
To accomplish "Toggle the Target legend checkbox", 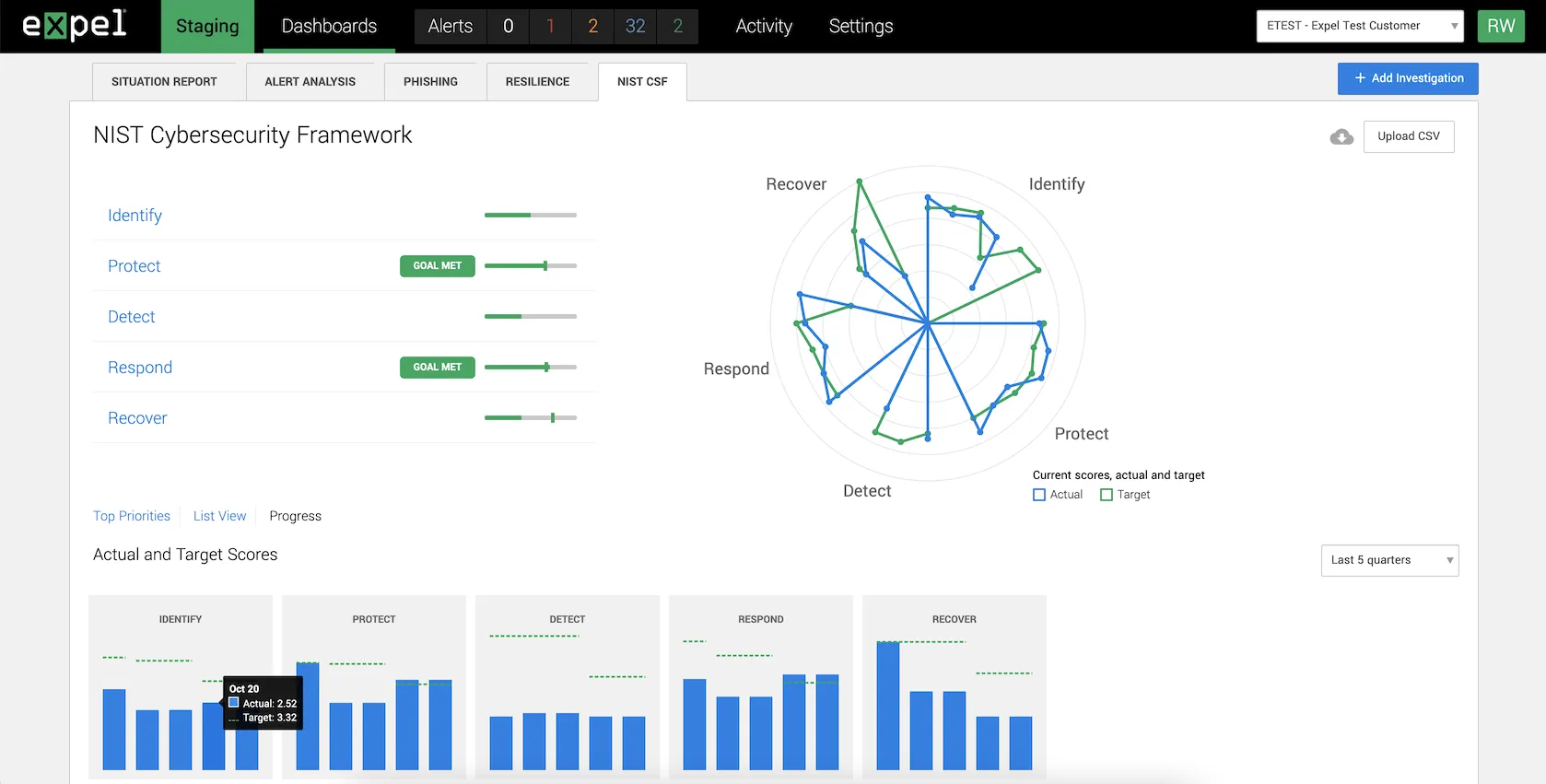I will (x=1107, y=495).
